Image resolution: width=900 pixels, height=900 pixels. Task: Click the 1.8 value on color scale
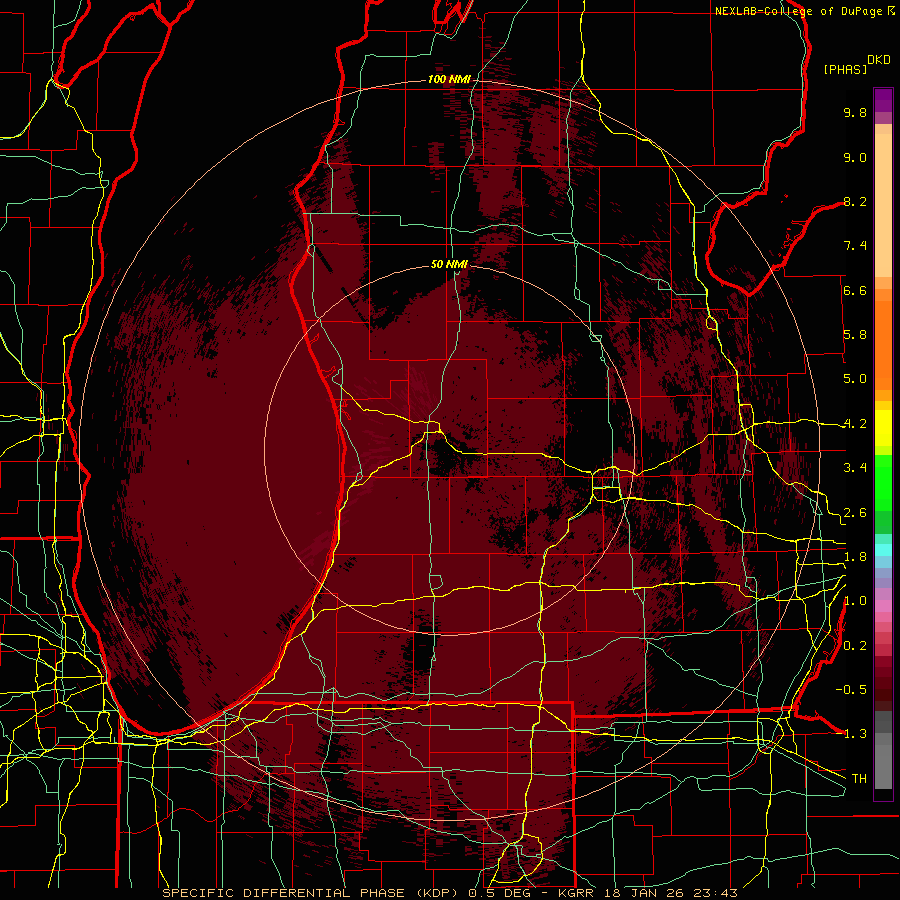pos(855,557)
